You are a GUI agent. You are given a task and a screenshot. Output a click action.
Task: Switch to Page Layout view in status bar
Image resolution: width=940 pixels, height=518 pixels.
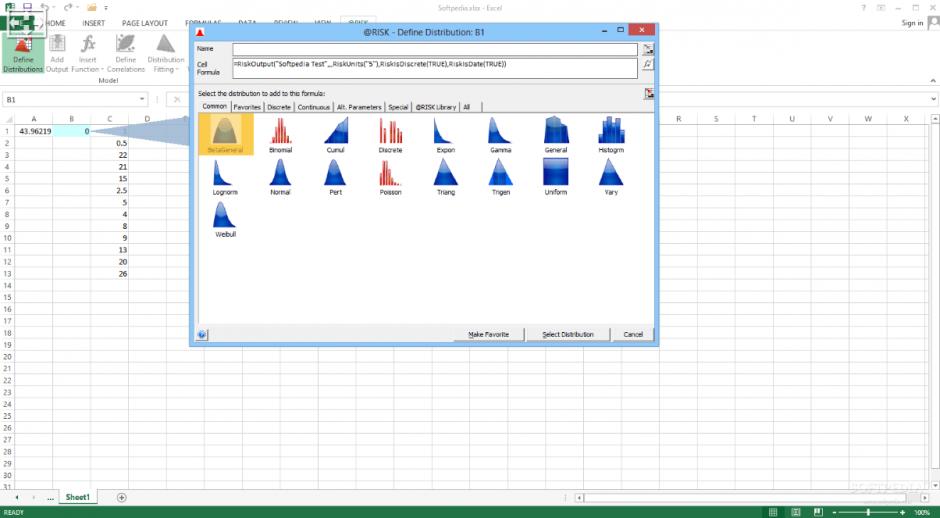796,513
